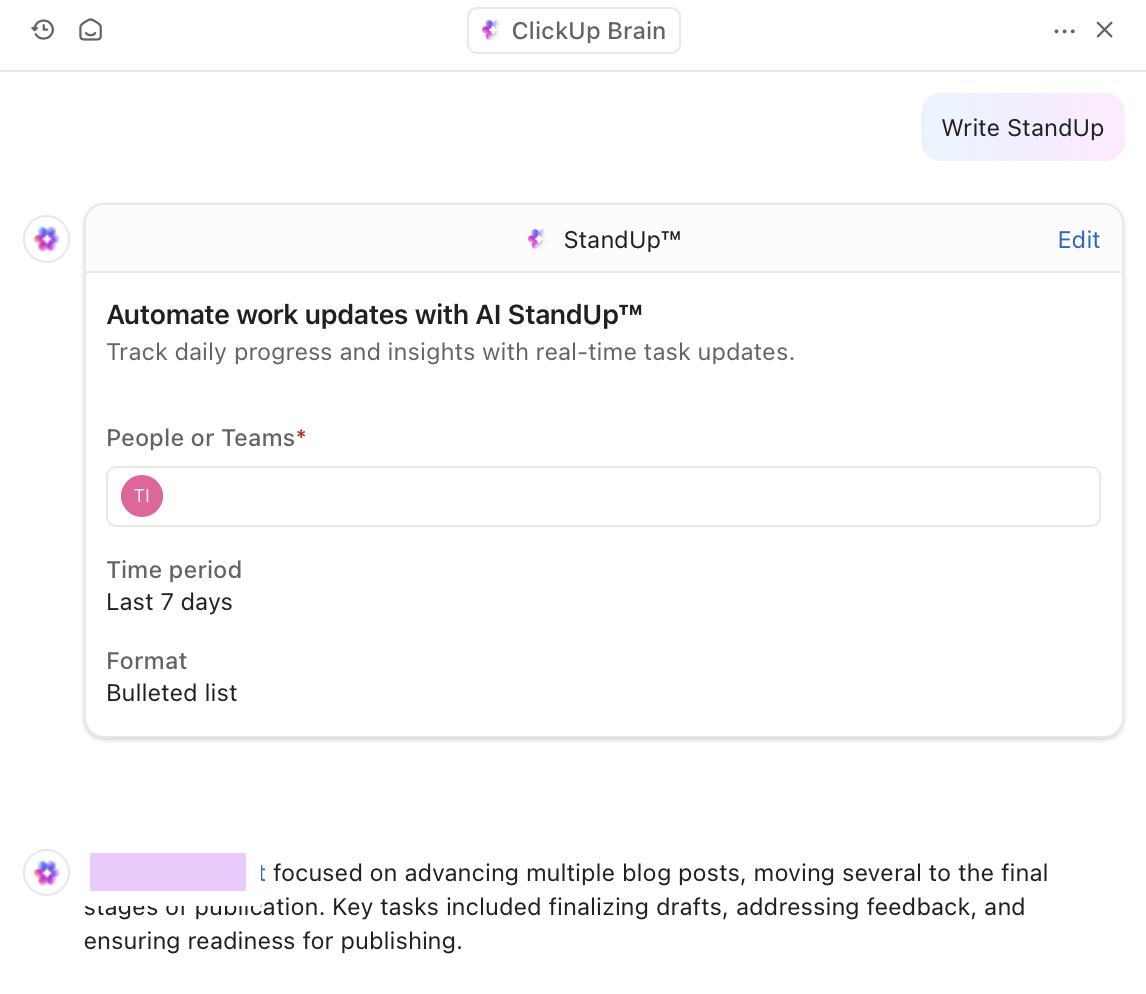Open the ClickUp Brain selector button

(x=573, y=31)
